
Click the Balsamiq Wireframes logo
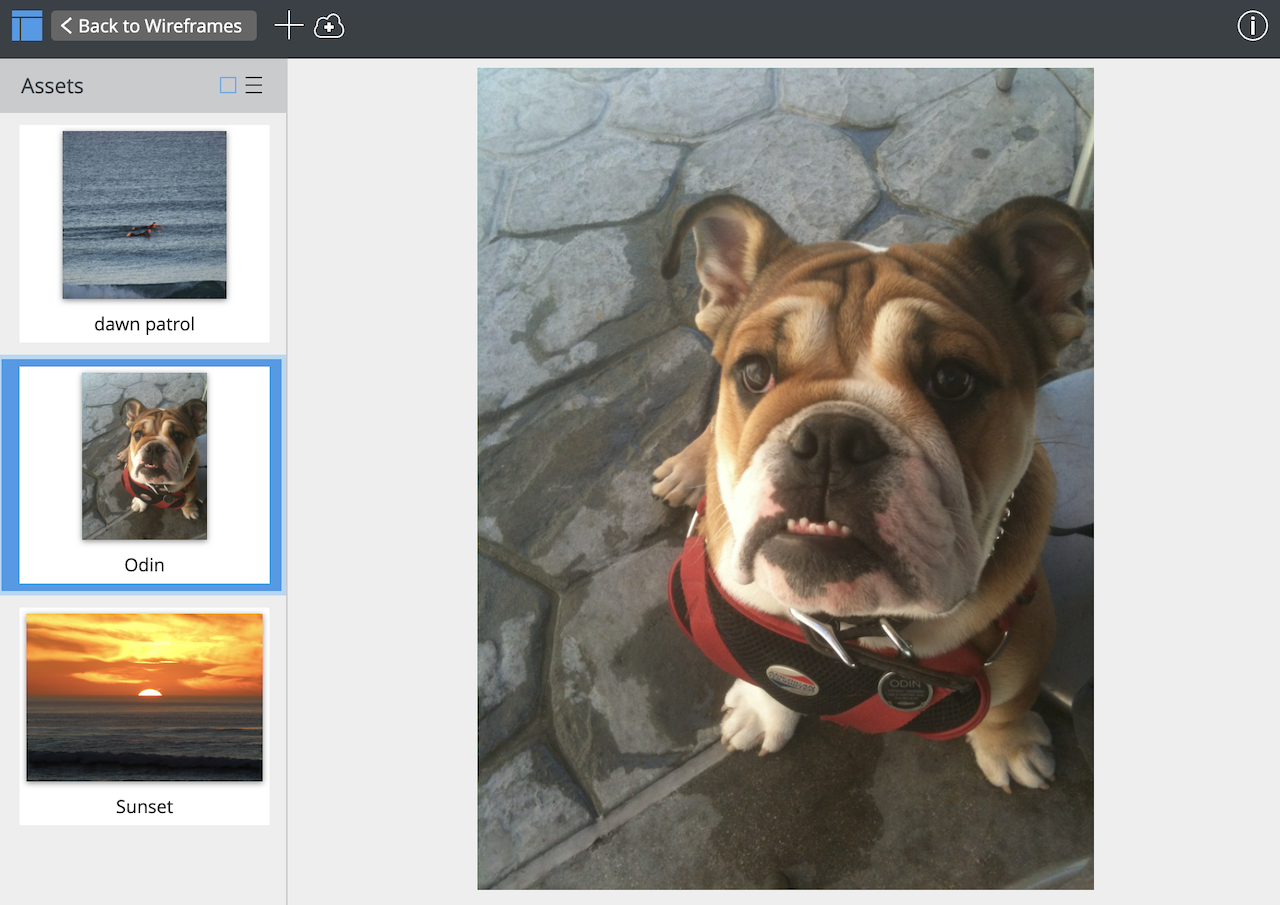tap(26, 25)
